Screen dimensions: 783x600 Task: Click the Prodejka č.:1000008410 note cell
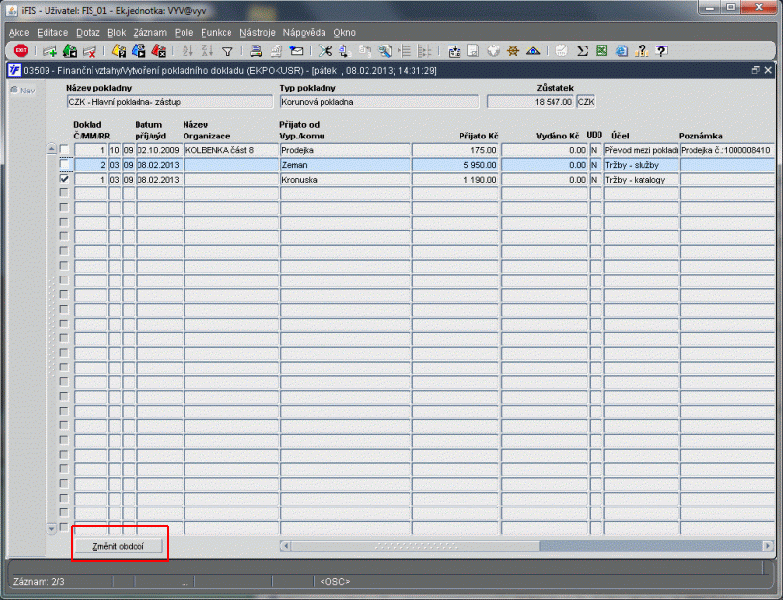tap(727, 150)
